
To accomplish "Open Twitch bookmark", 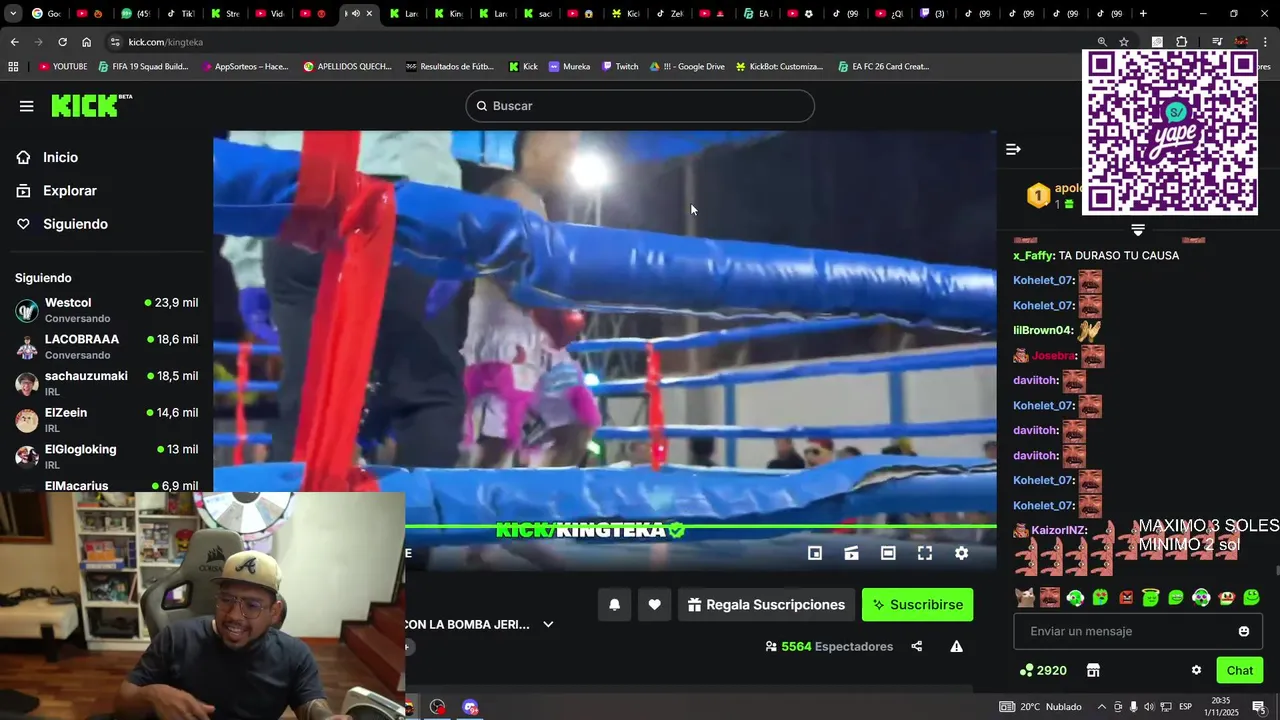I will coord(620,67).
